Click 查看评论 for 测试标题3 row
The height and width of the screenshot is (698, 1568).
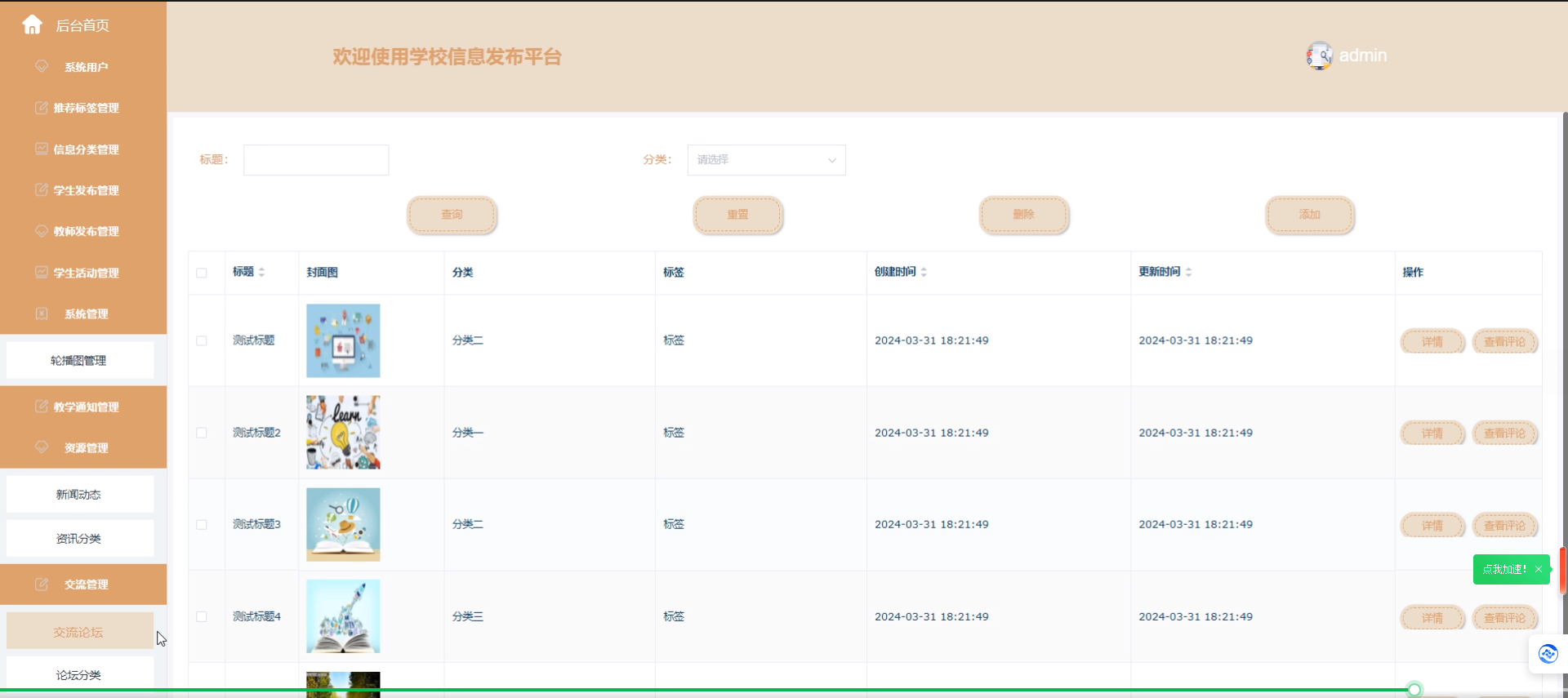1505,526
